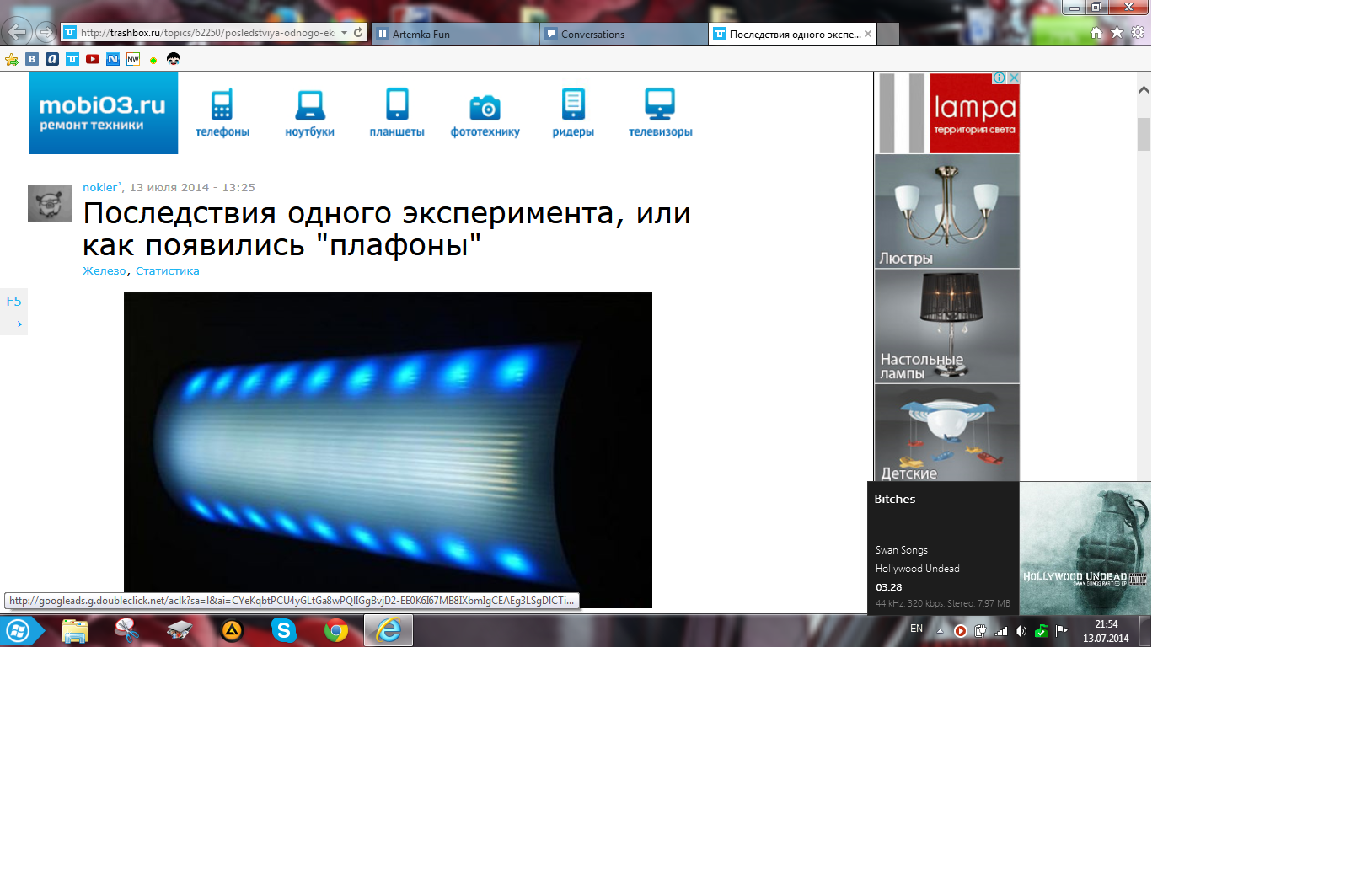Click the Show desktop strip on taskbar
Viewport: 1372px width, 888px height.
[1145, 631]
